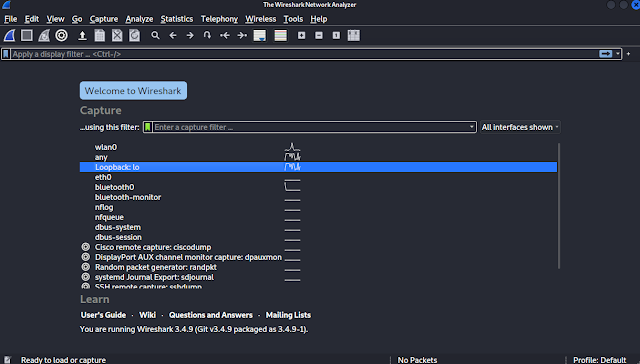Reset text to normal size icon

336,36
